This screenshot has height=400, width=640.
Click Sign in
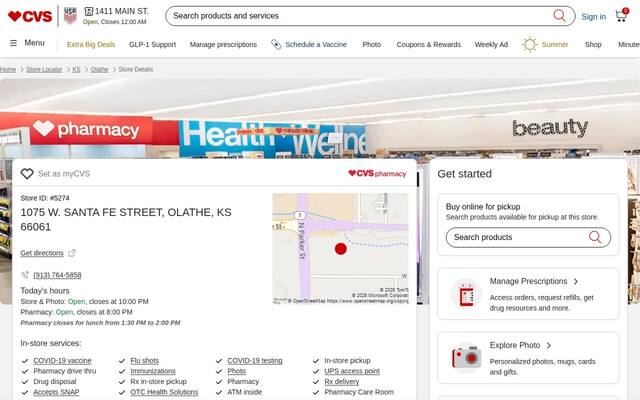[x=593, y=17]
